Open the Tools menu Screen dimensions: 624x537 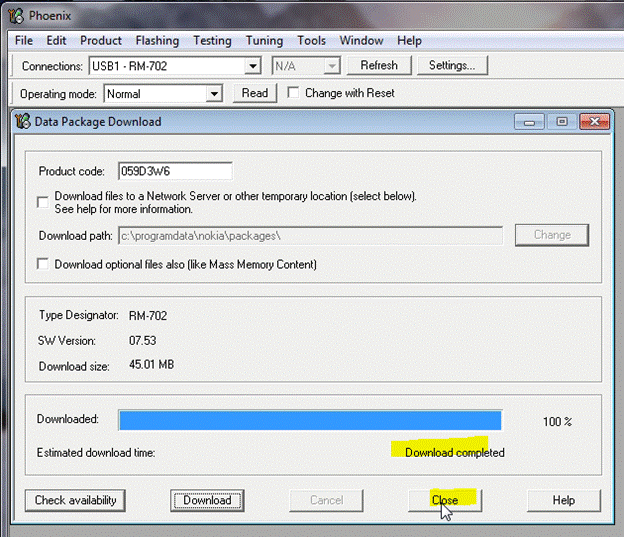312,41
